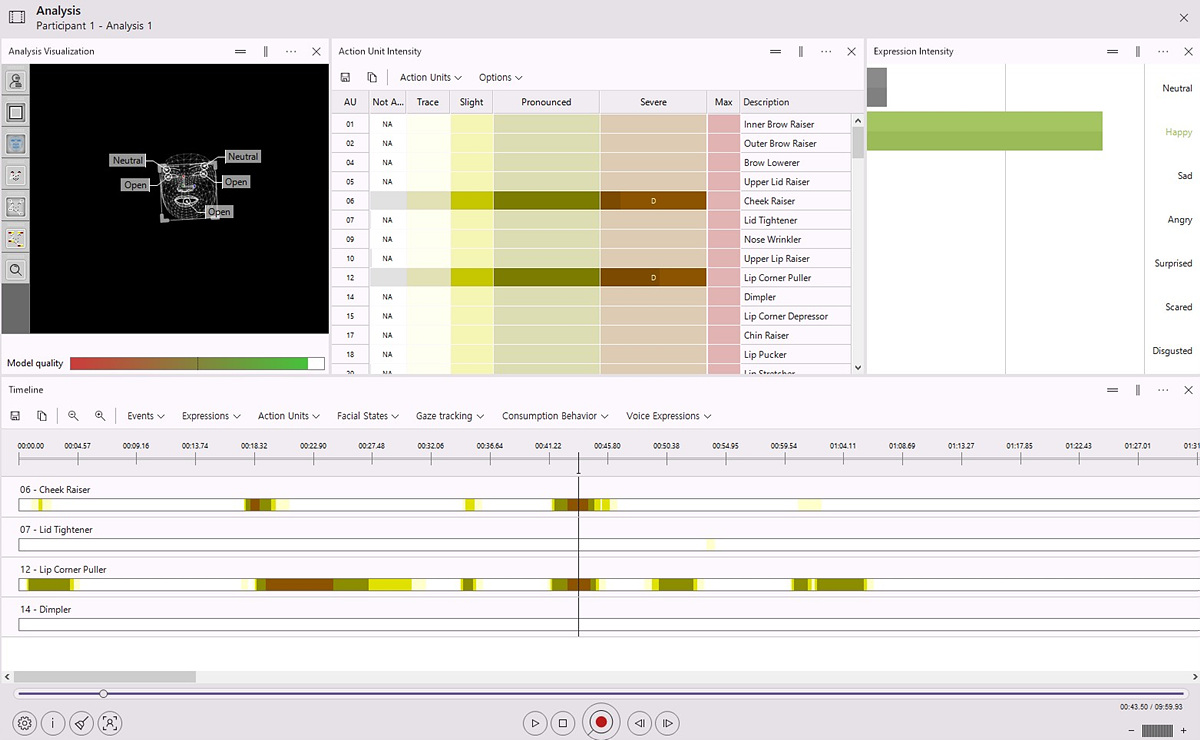Click the face framing square icon
Image resolution: width=1200 pixels, height=740 pixels.
tap(15, 113)
